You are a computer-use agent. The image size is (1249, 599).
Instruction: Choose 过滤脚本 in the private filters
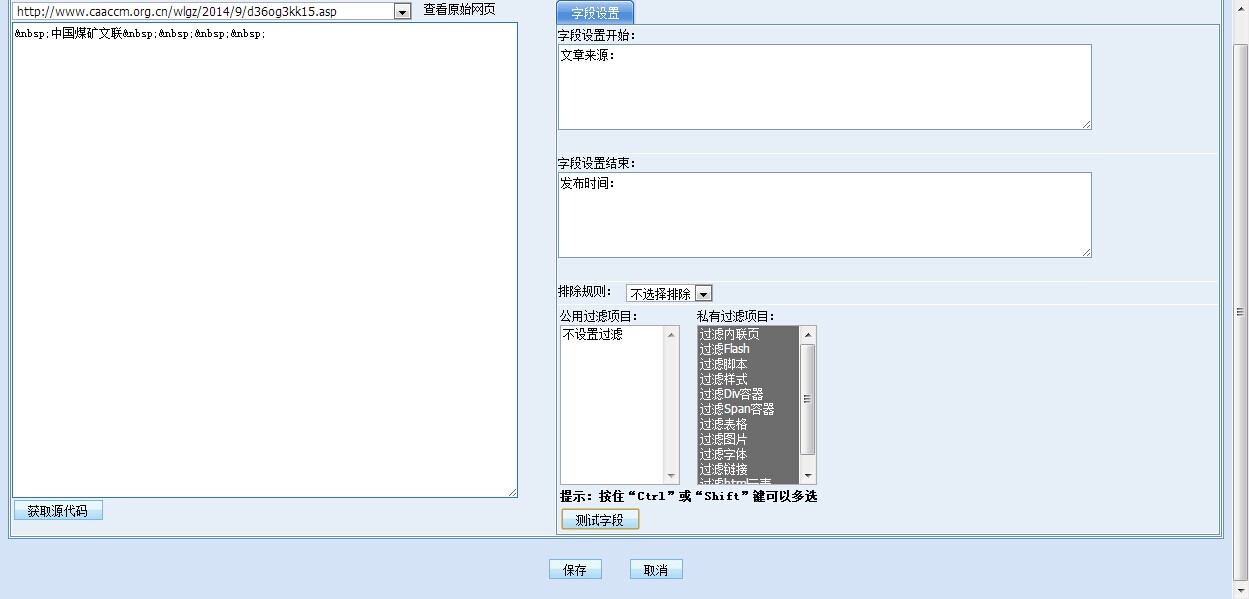[723, 364]
